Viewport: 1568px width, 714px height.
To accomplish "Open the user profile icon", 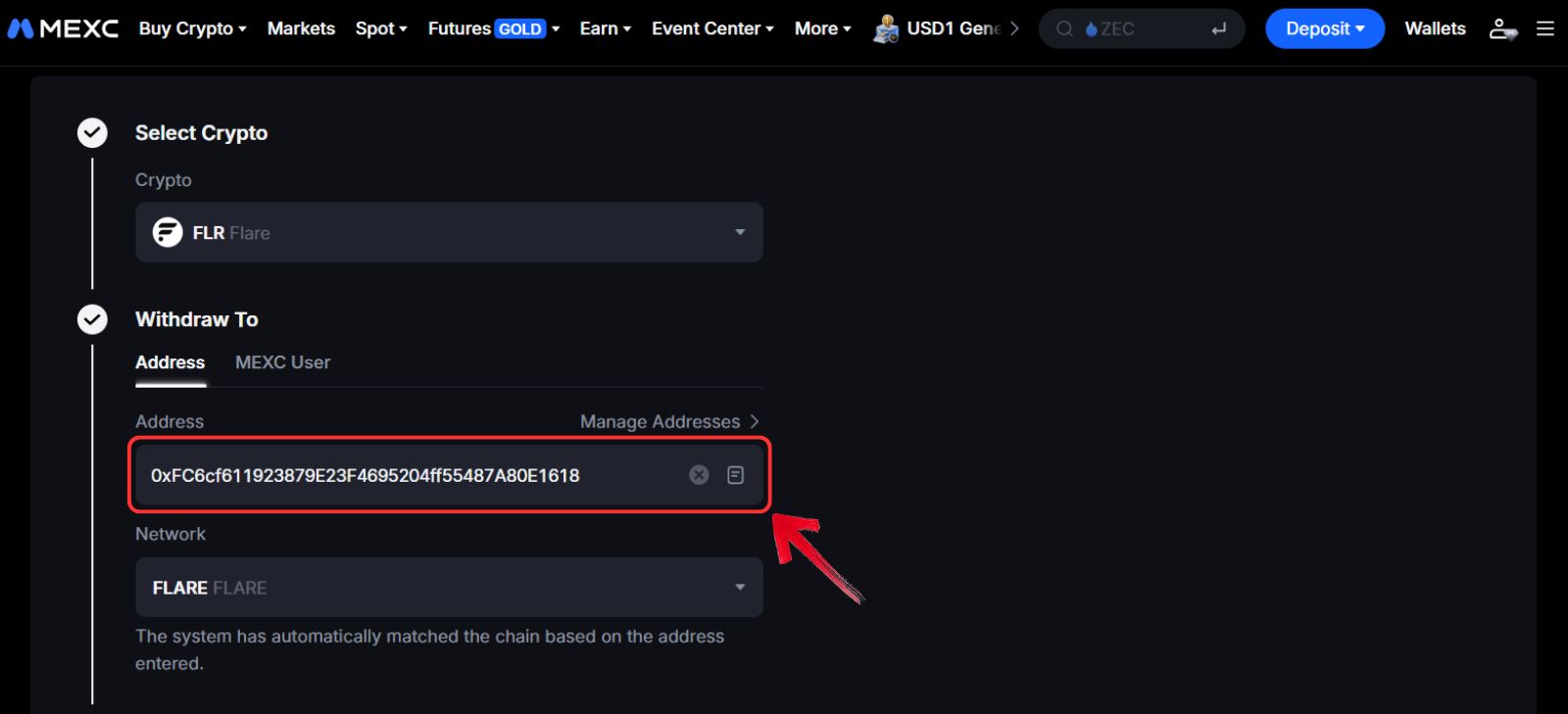I will click(1501, 28).
